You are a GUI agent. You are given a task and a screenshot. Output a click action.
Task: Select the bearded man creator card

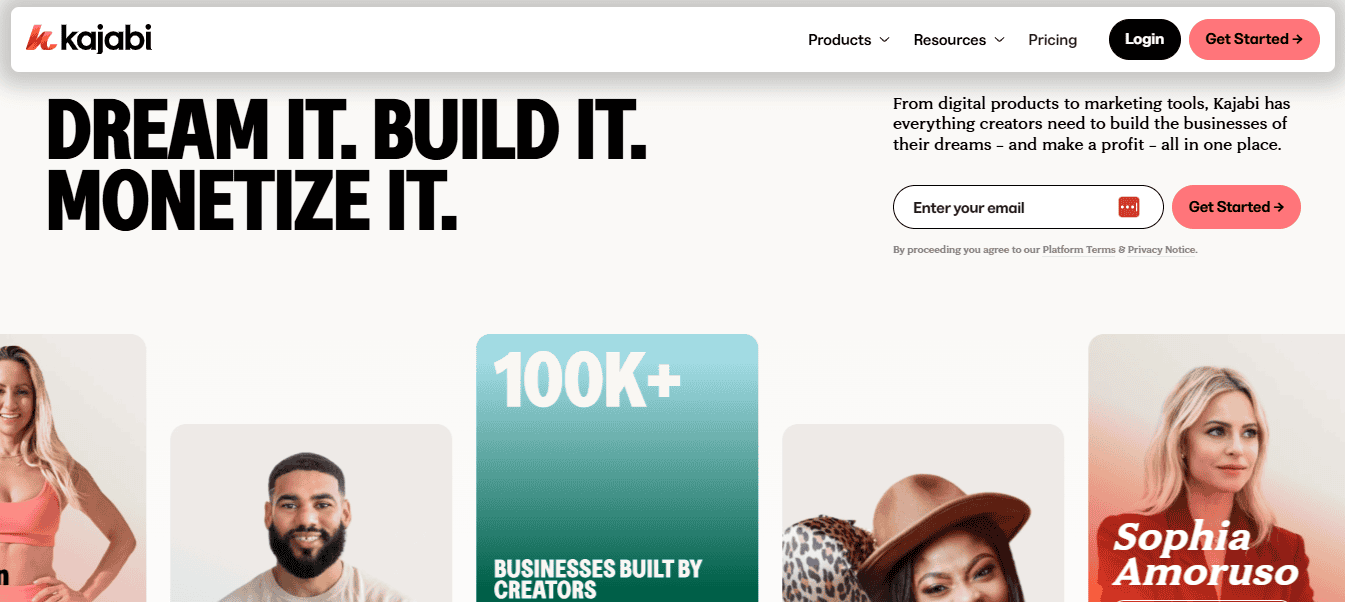[x=311, y=513]
